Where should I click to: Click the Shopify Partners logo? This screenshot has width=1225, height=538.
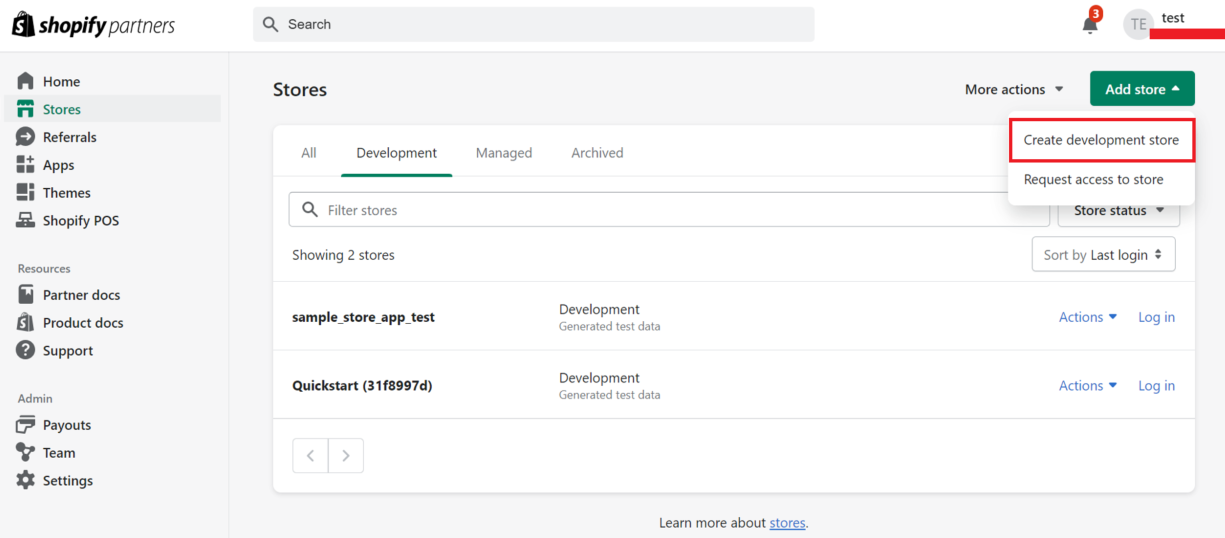click(93, 25)
